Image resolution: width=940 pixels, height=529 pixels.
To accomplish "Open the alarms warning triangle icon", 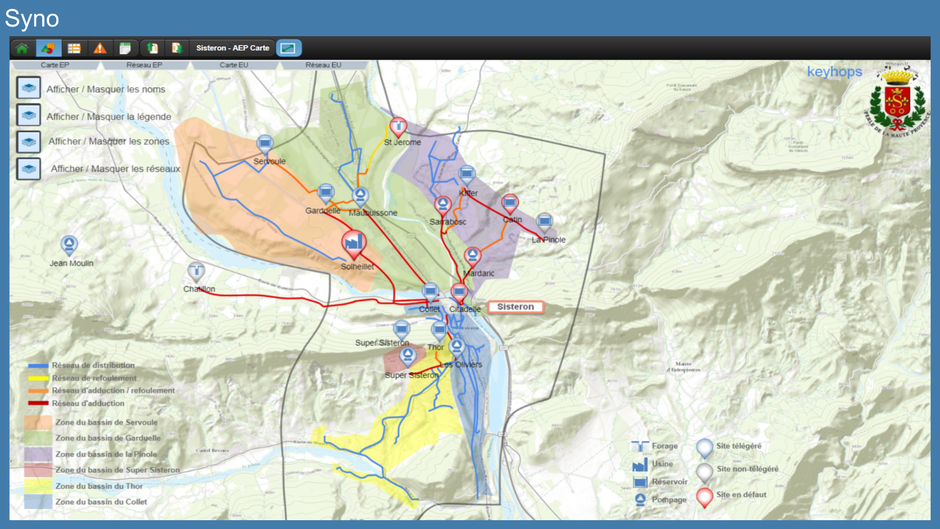I will (100, 48).
